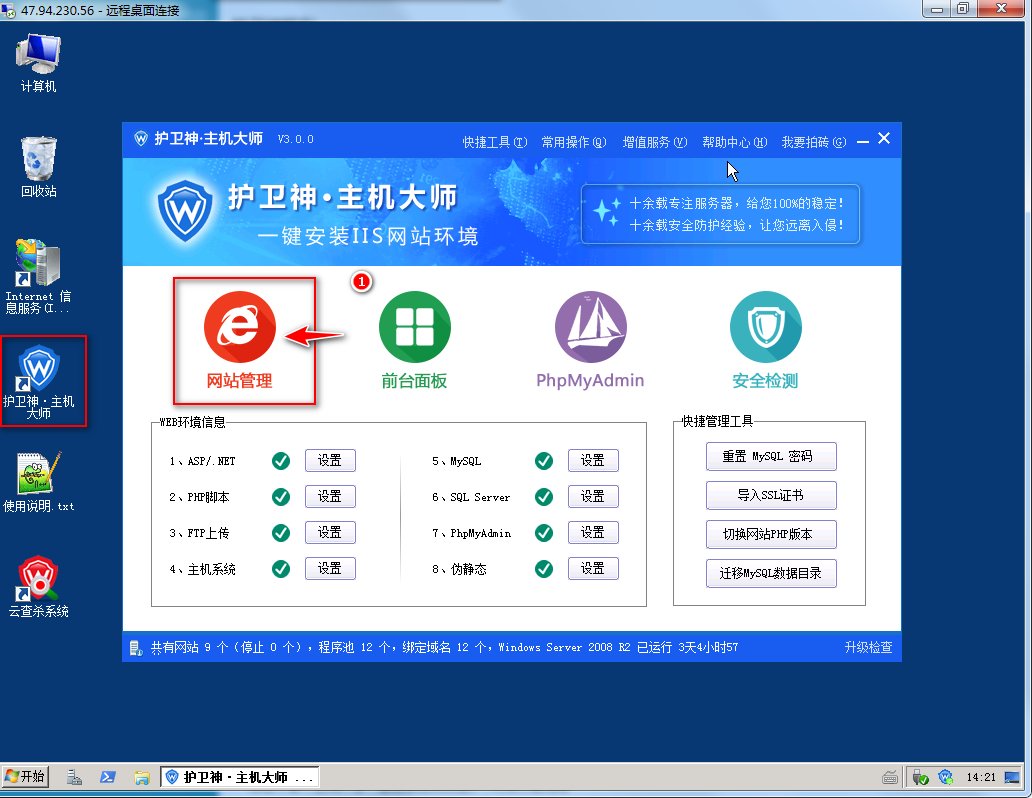
Task: Open the 安全检测 shield icon
Action: (x=765, y=330)
